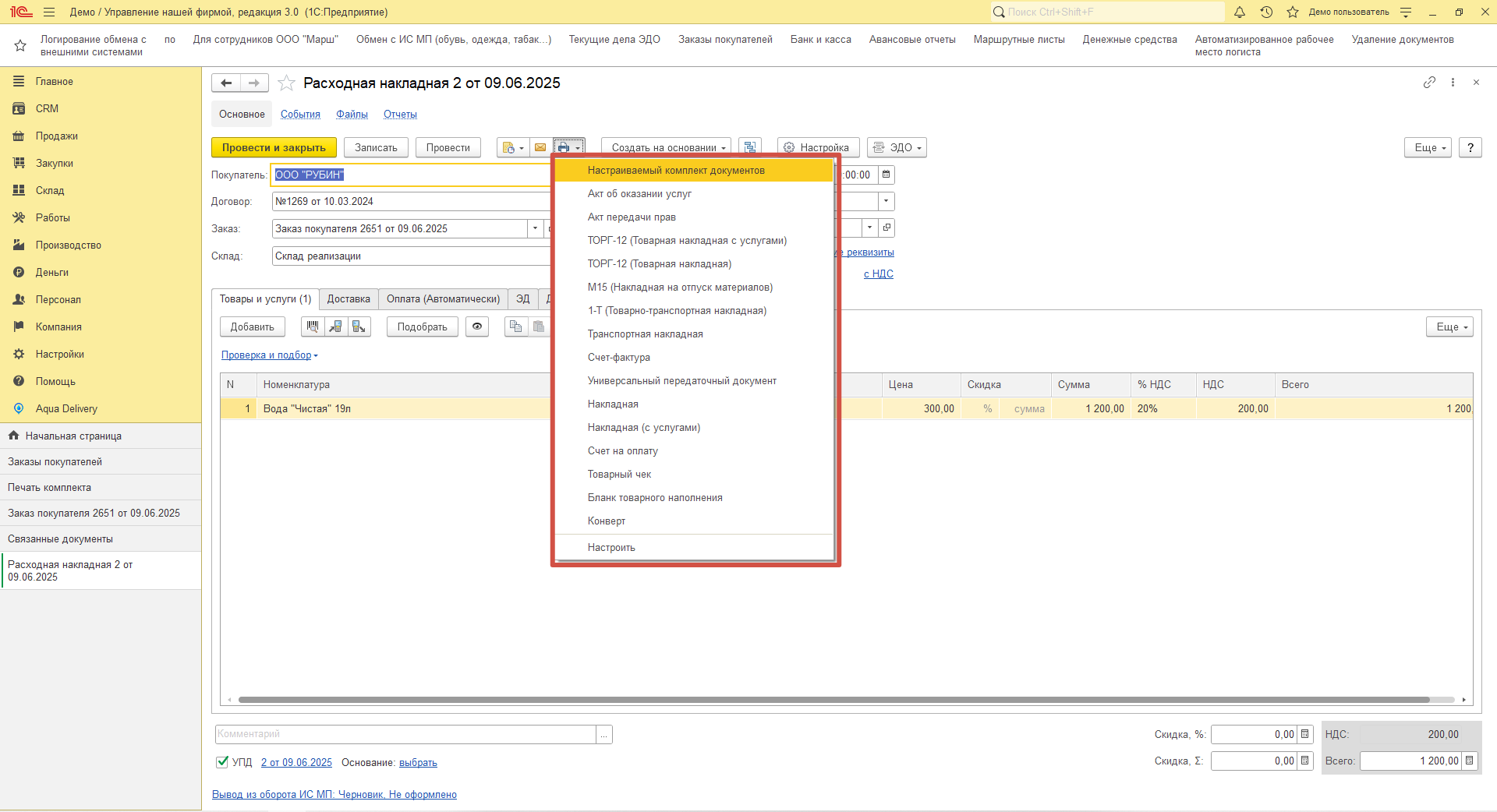Open the Закупки section

click(x=54, y=163)
